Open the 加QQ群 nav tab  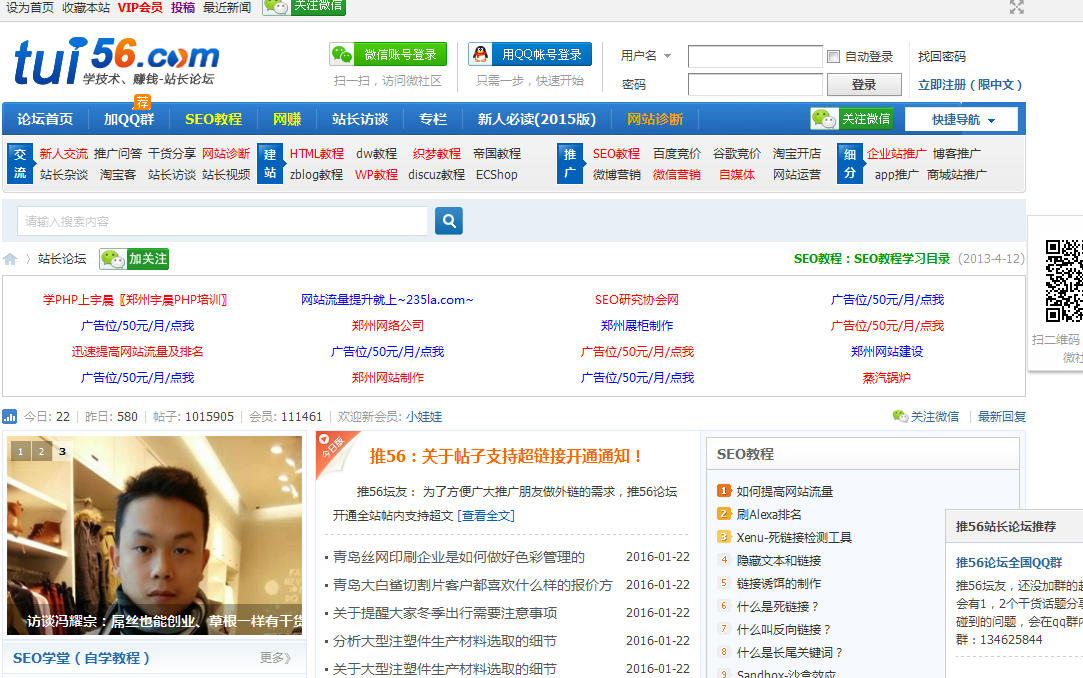(x=128, y=119)
